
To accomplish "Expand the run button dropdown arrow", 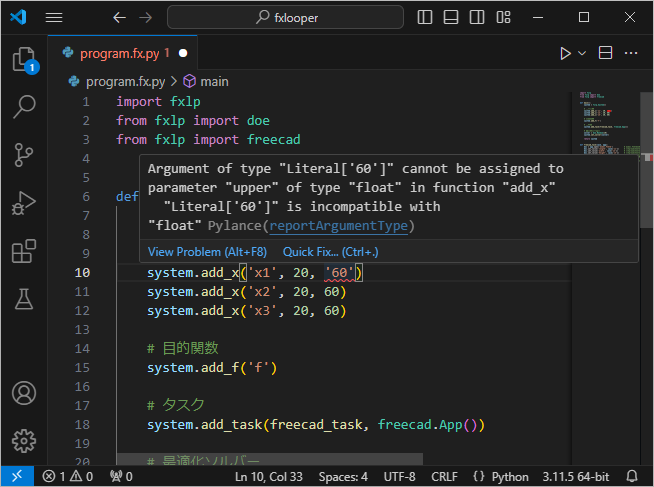I will coord(582,53).
